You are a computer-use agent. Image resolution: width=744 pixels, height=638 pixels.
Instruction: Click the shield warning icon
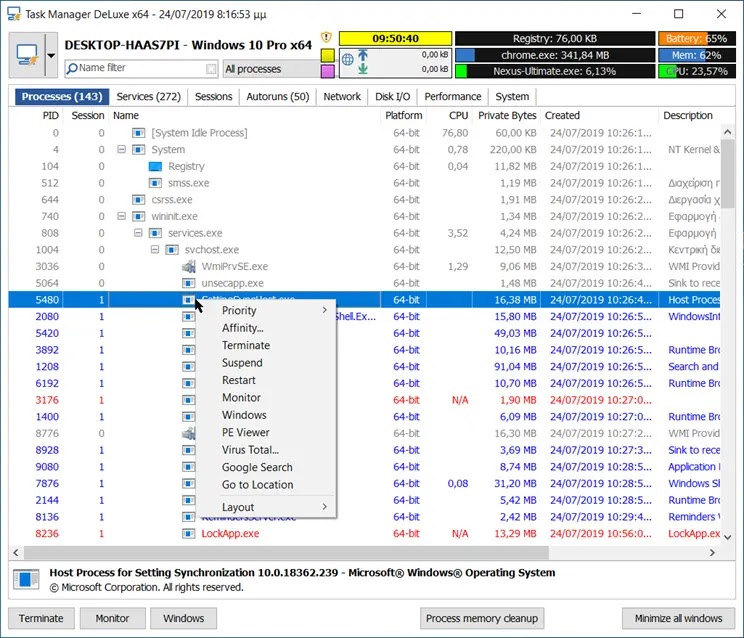pos(326,37)
